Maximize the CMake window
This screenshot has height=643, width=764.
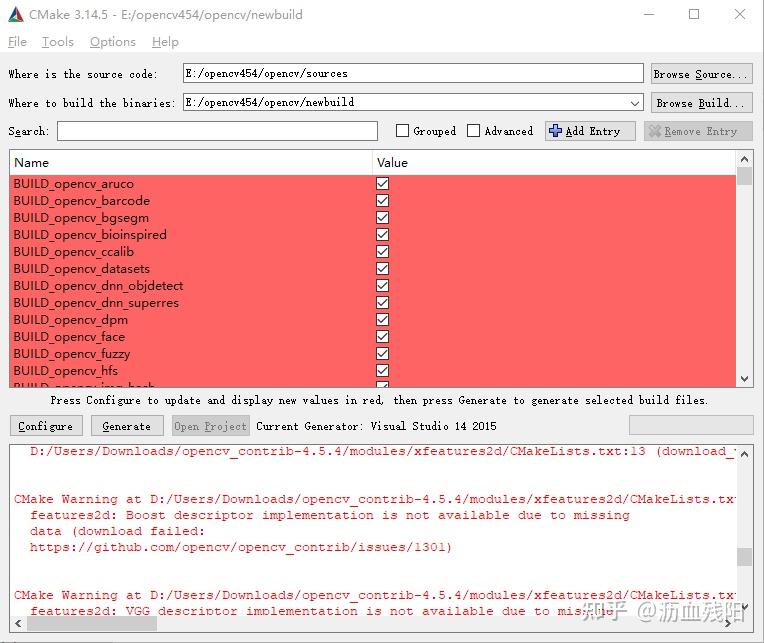click(x=694, y=15)
